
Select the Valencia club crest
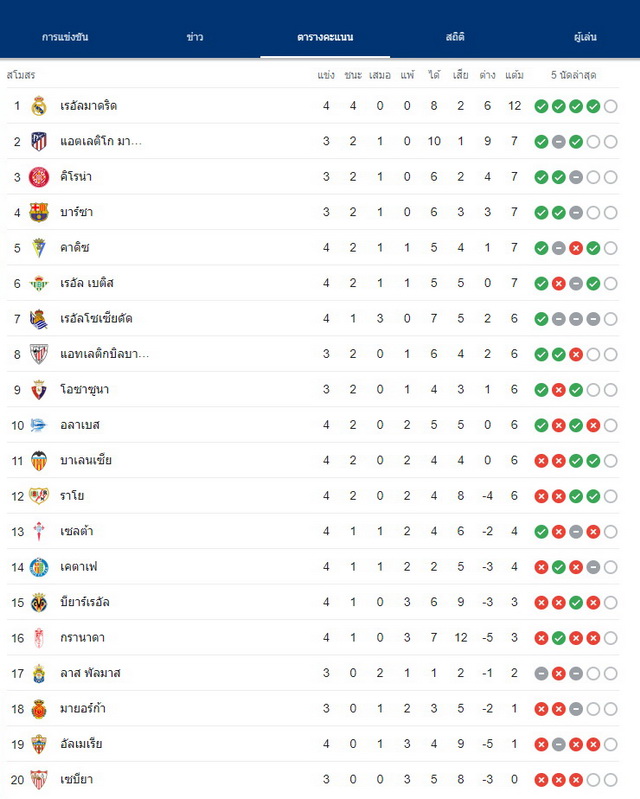point(39,460)
